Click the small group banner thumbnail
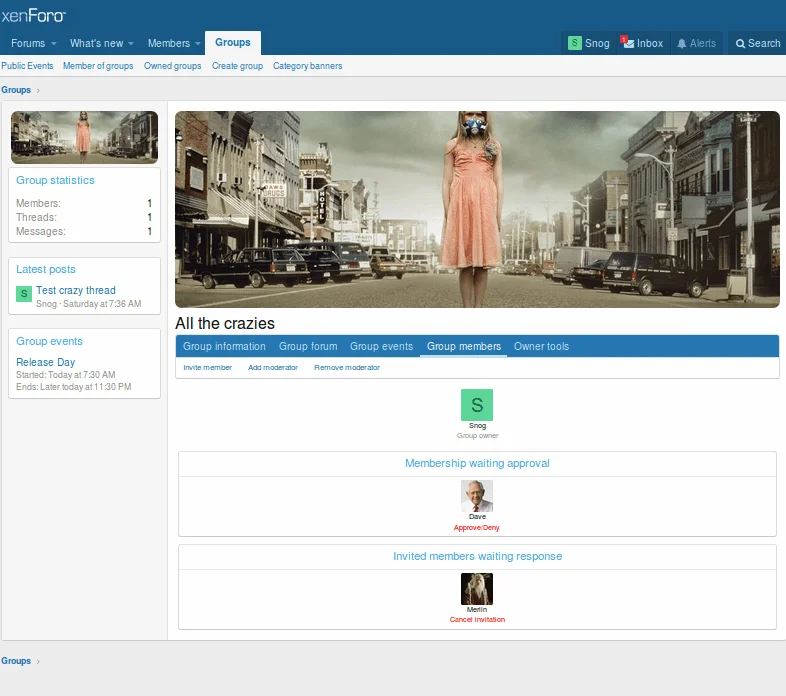786x696 pixels. [x=84, y=137]
